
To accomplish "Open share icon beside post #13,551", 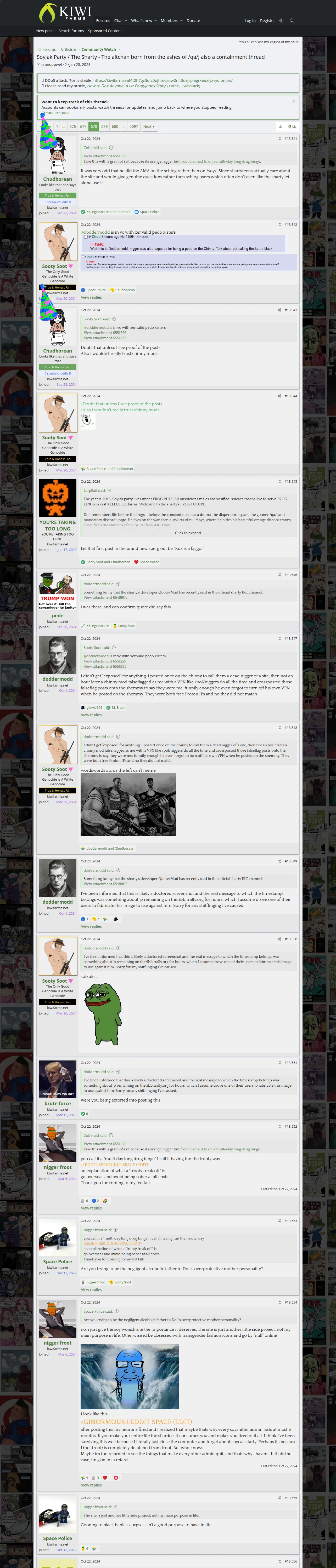I will [x=279, y=1063].
